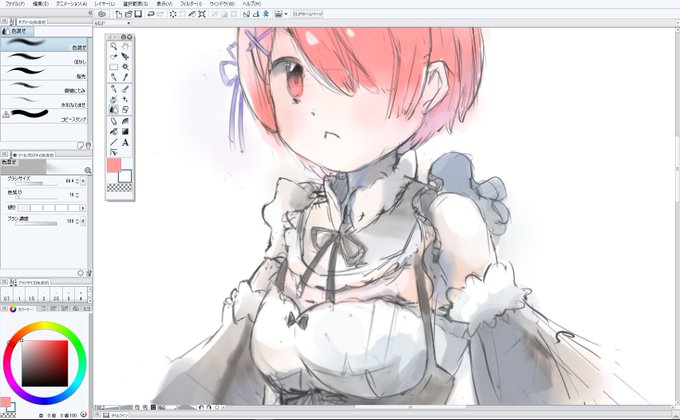Click the CLIP STUDIO launch icon

point(102,14)
